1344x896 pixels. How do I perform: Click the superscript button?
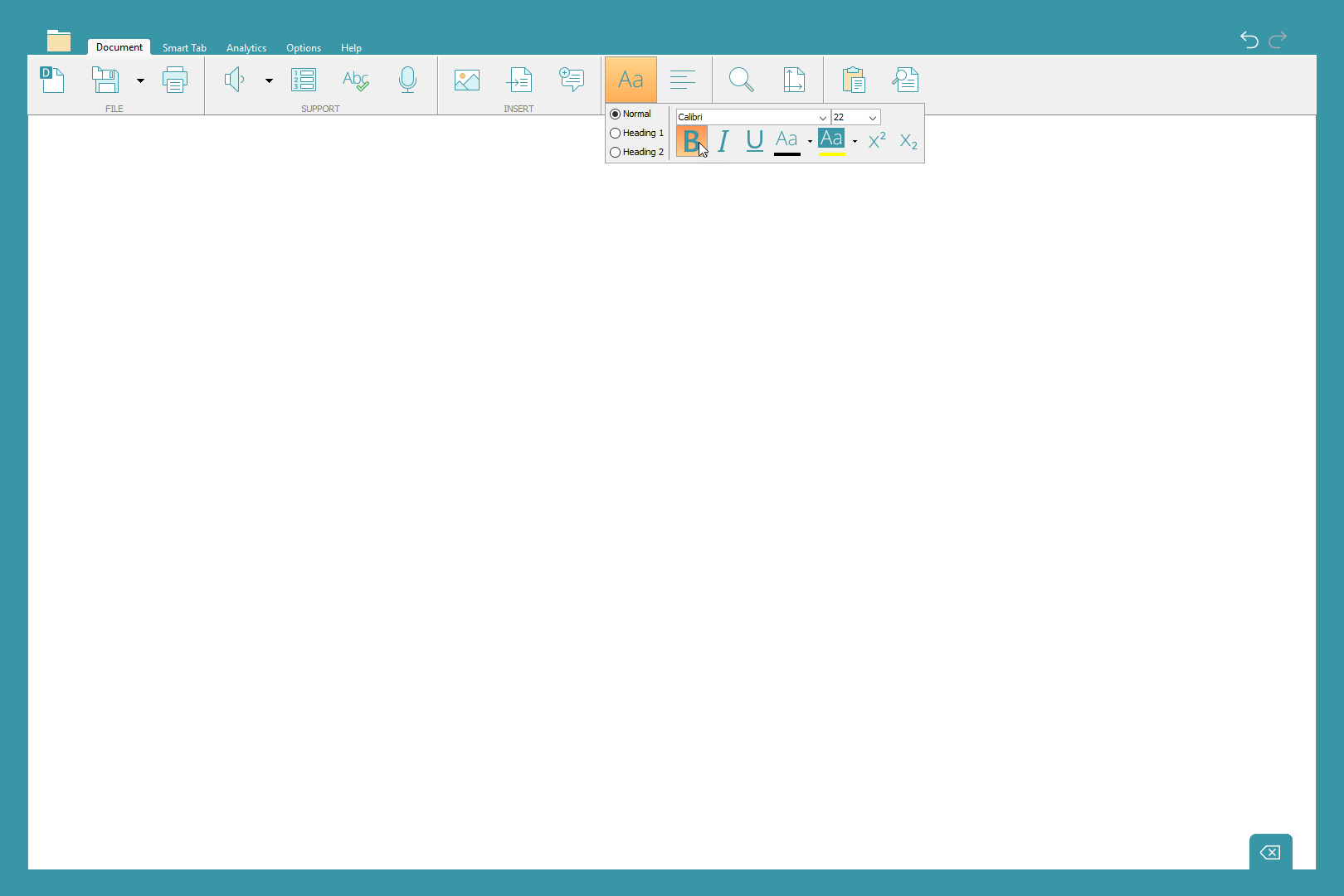(x=877, y=141)
